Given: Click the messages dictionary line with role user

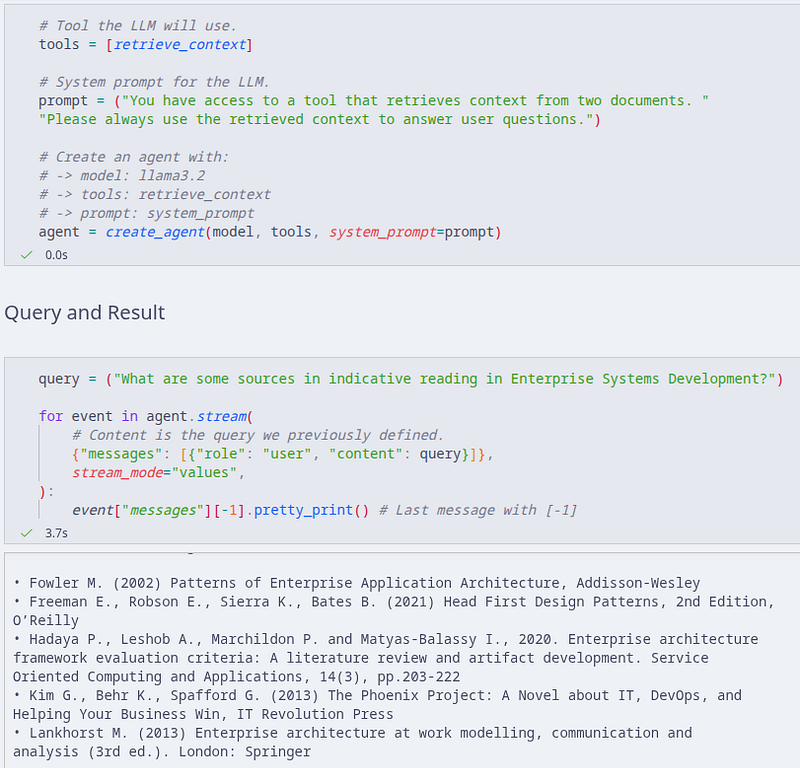Looking at the screenshot, I should 283,454.
